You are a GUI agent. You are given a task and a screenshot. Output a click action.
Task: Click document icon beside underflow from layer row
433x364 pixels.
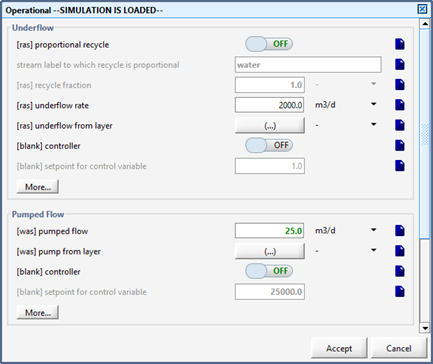tap(400, 125)
